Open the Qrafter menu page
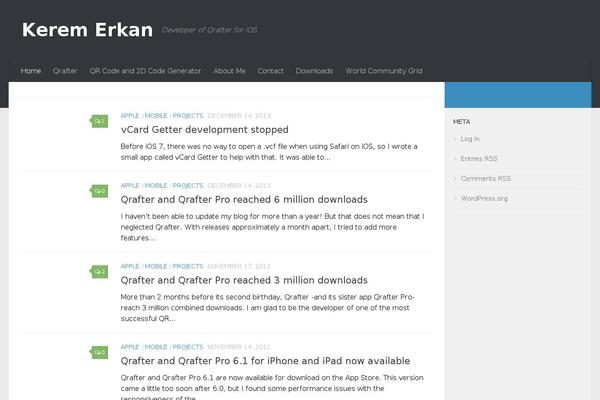Screen dimensions: 600x400 click(x=65, y=71)
